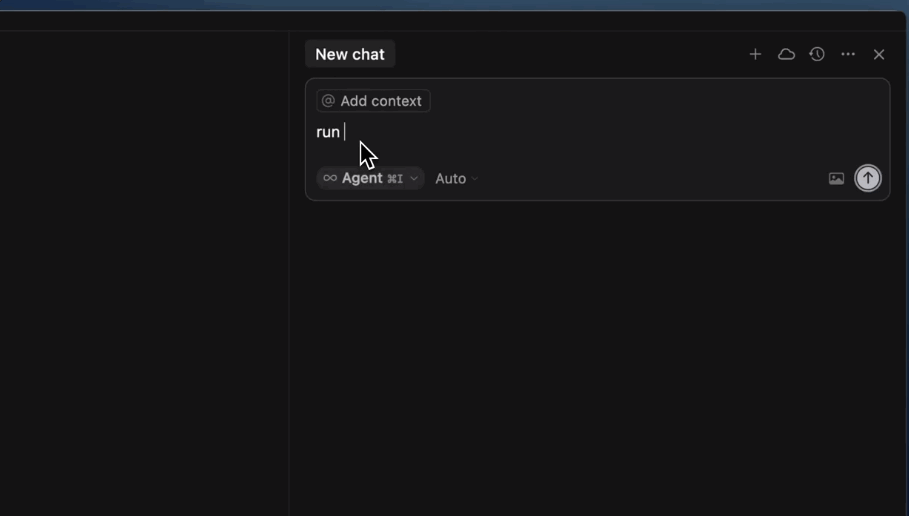Start a new chat with plus icon
The height and width of the screenshot is (516, 909).
(x=755, y=54)
